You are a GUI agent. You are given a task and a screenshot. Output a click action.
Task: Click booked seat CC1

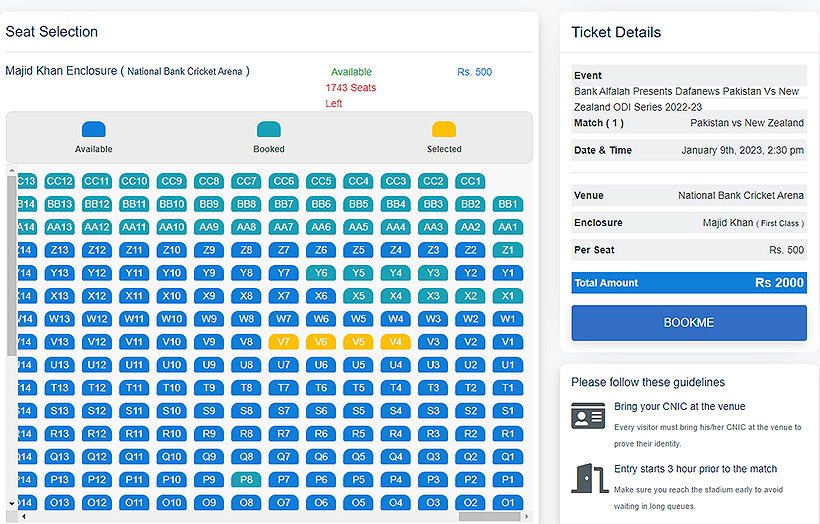[x=470, y=181]
